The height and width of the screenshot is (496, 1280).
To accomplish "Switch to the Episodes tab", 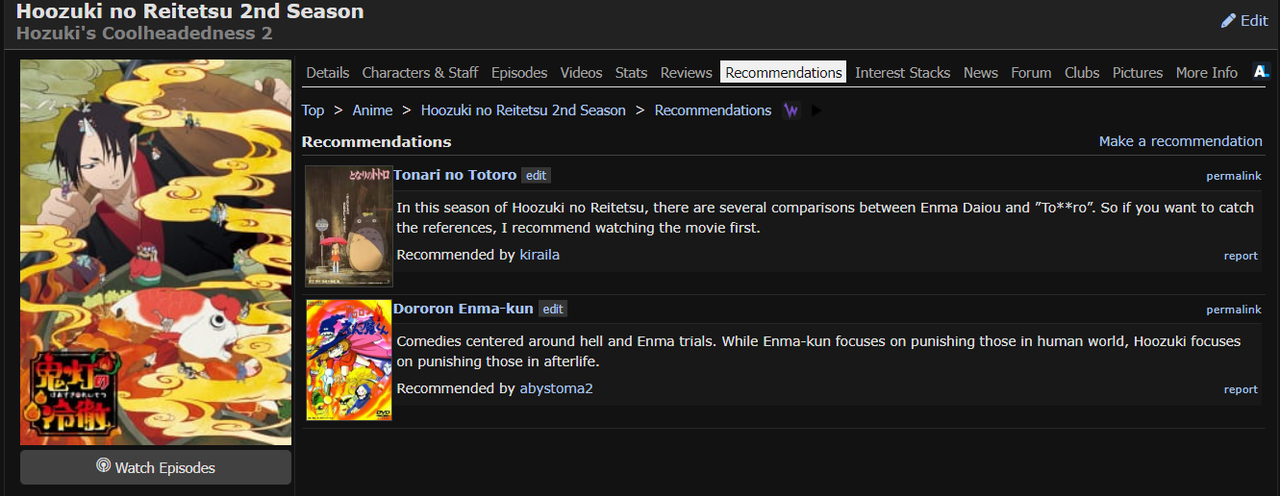I will click(519, 72).
